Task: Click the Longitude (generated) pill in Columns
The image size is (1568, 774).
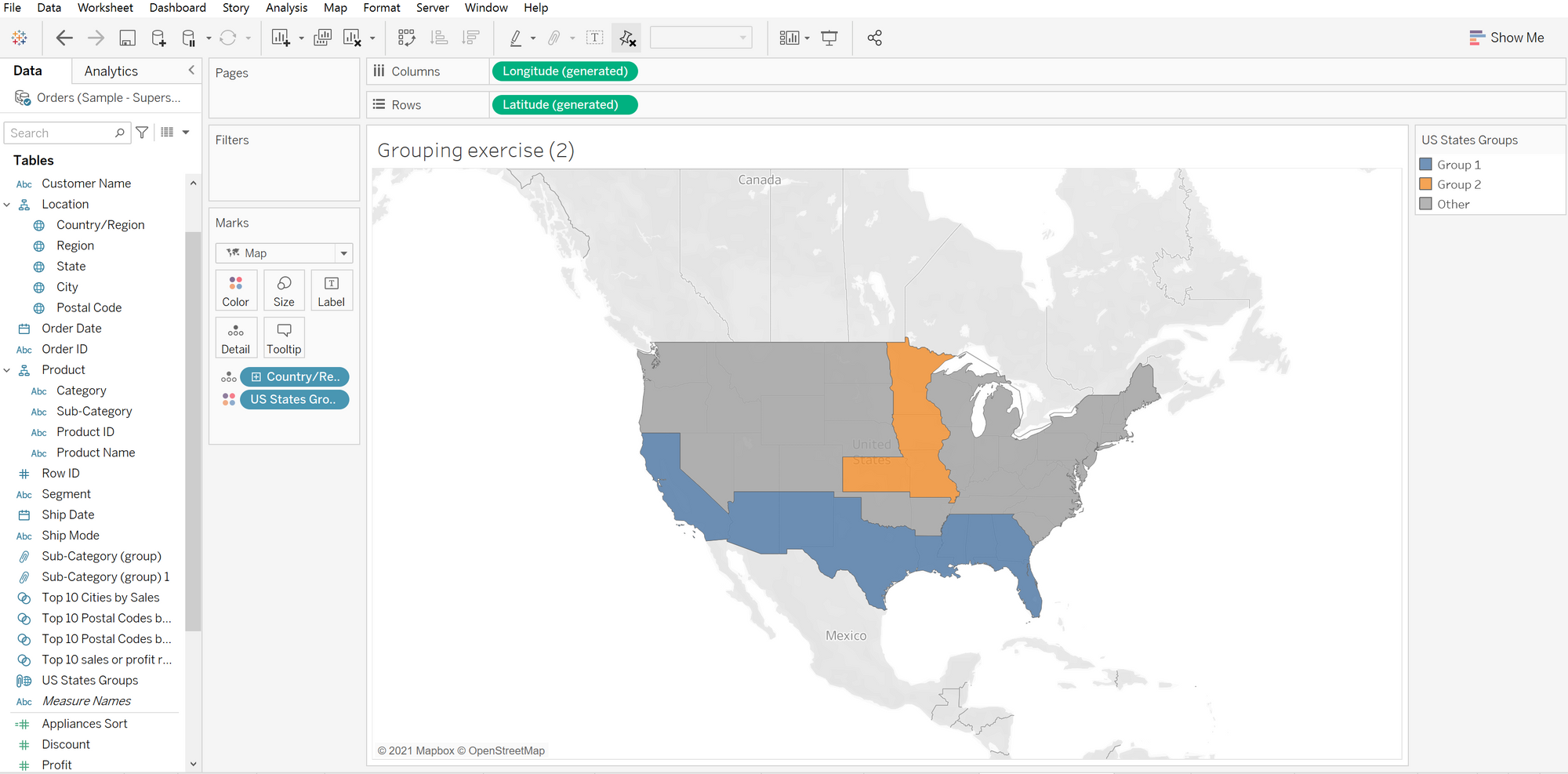Action: point(564,71)
